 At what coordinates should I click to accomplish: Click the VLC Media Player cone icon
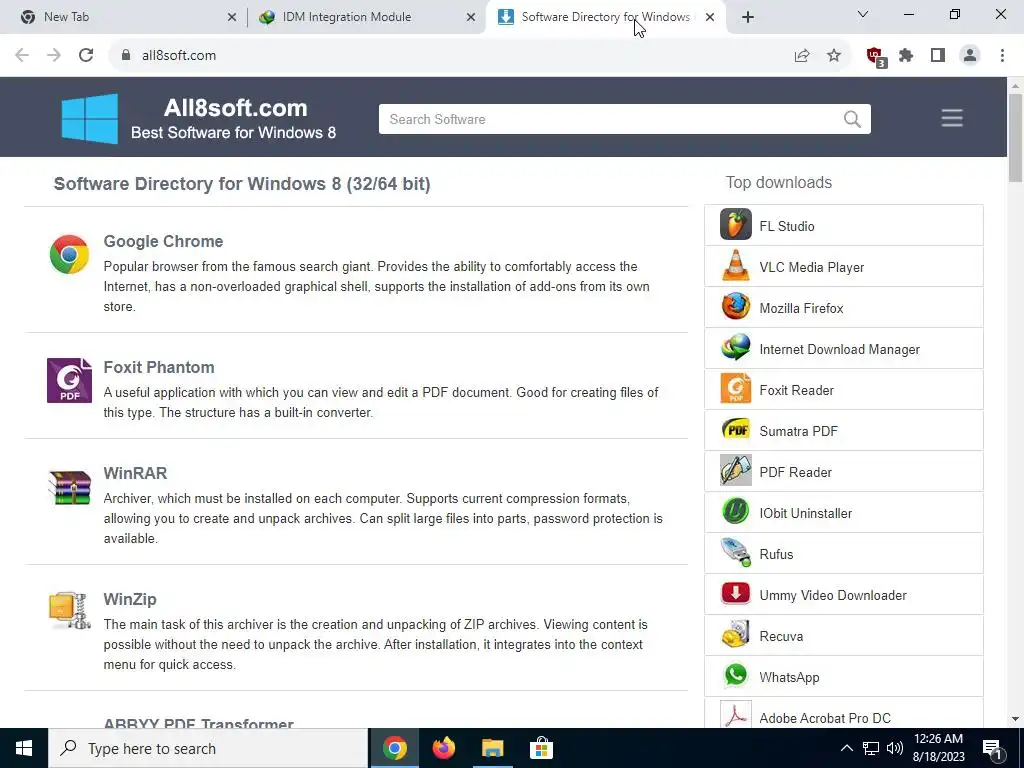point(735,266)
